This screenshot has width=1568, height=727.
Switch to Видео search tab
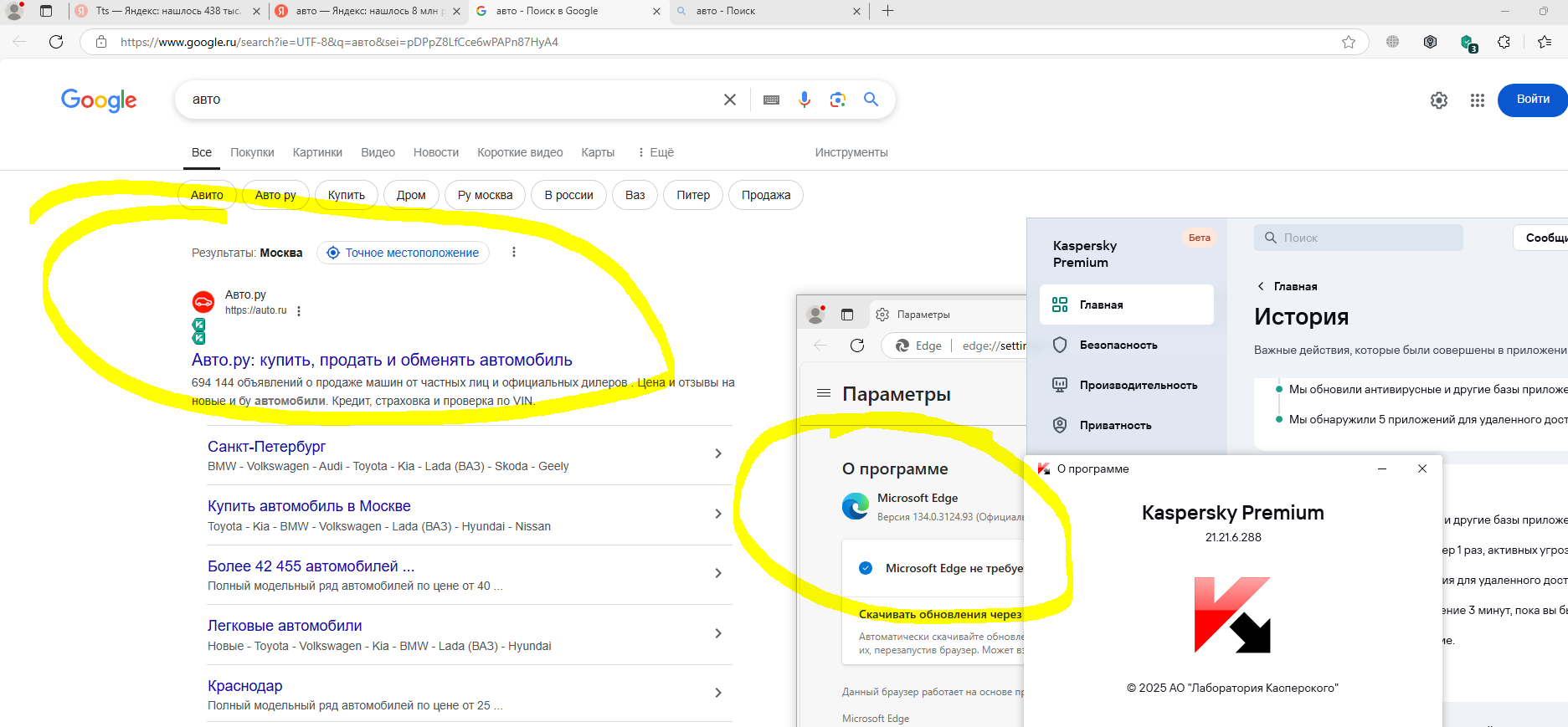378,152
